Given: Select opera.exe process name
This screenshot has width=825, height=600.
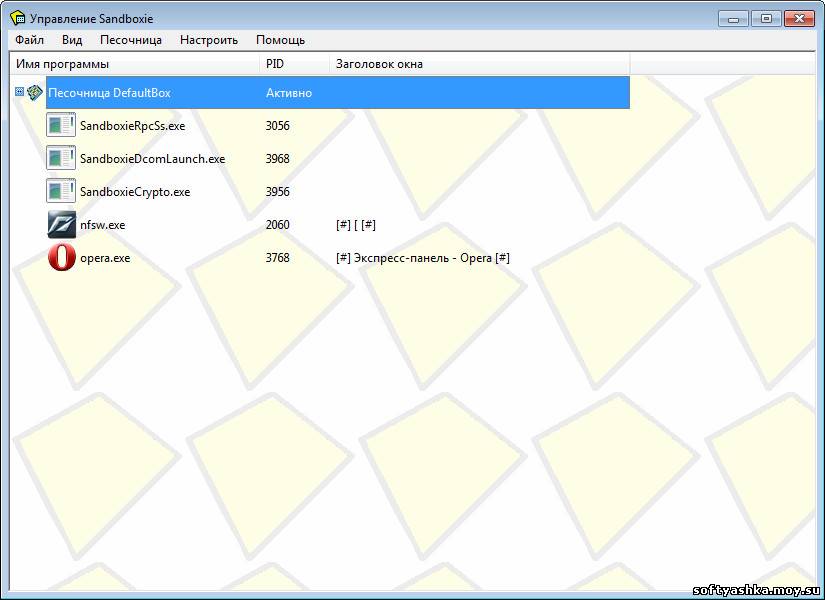Looking at the screenshot, I should (x=105, y=258).
